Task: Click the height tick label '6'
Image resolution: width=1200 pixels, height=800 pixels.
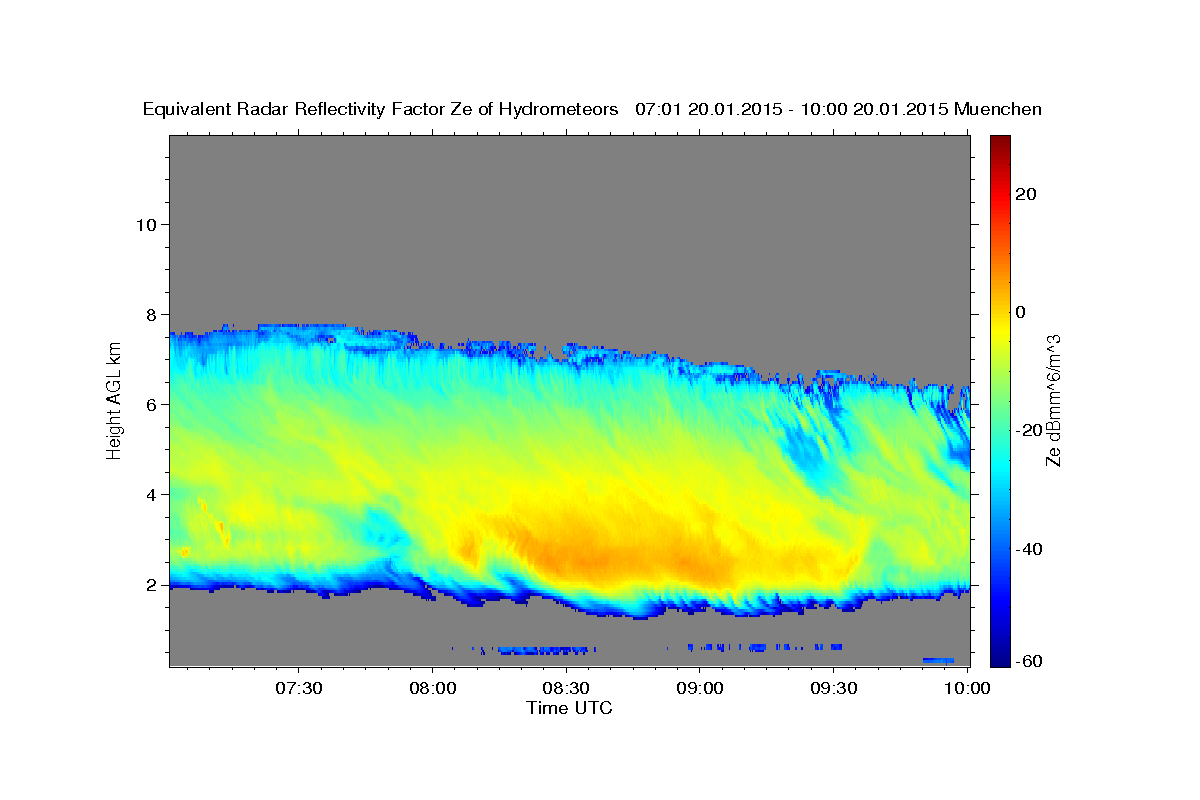Action: (x=150, y=404)
